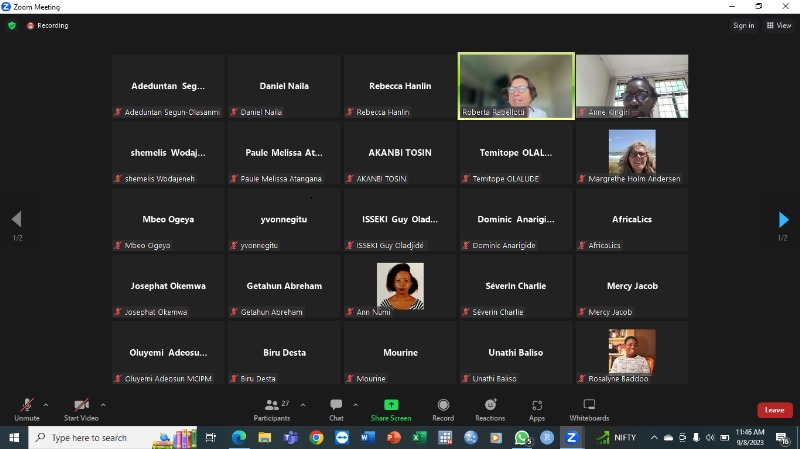This screenshot has height=449, width=800.
Task: Click muted mic icon beside Dominic Anarigide label
Action: [x=466, y=245]
